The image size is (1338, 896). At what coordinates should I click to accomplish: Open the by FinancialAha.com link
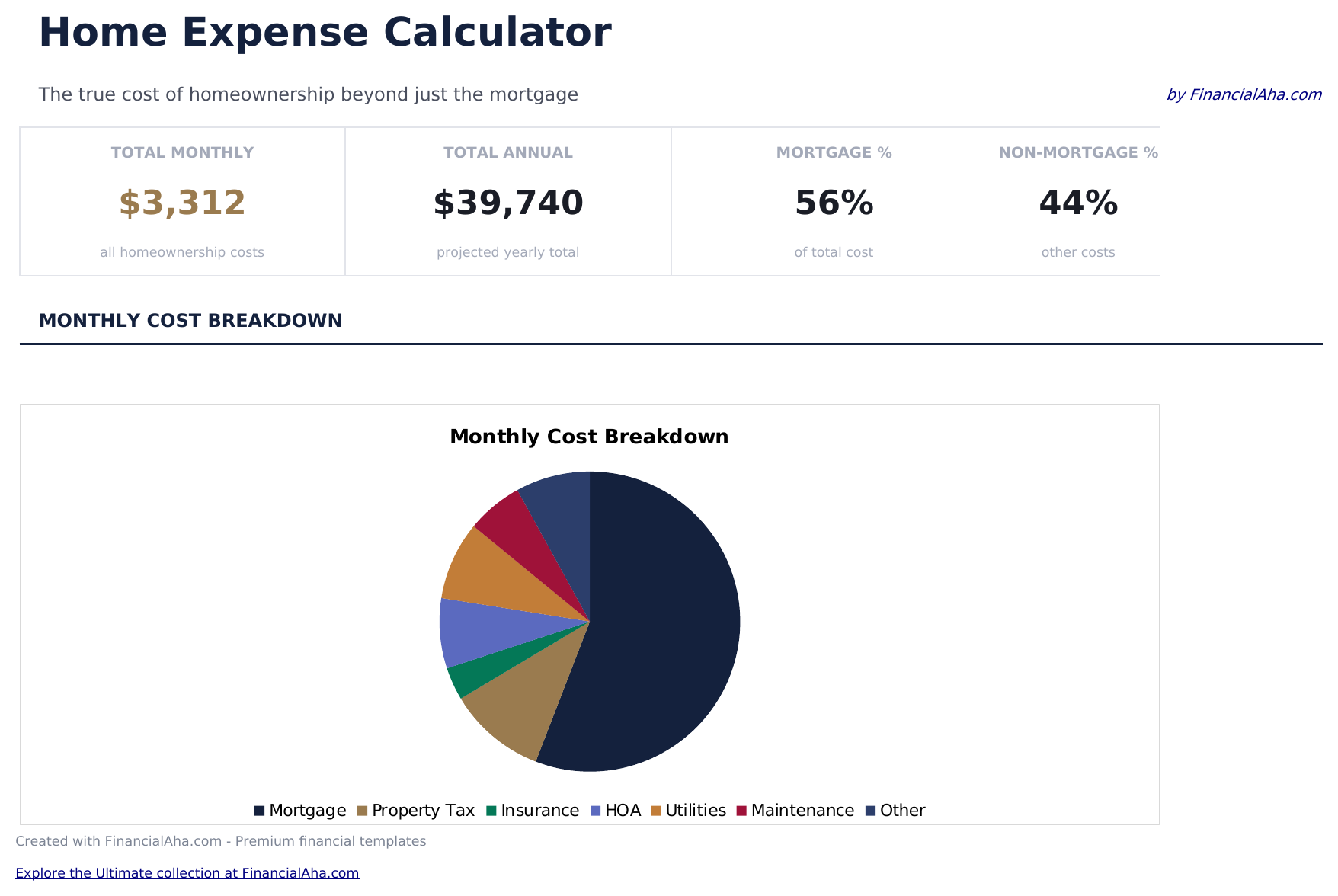point(1243,94)
